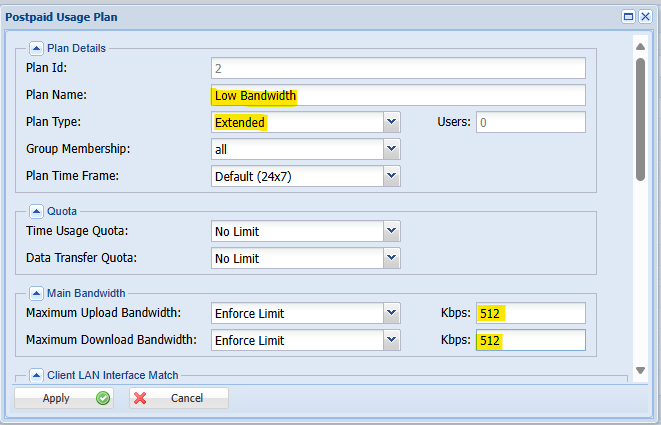The image size is (661, 425).
Task: Maximize the Postpaid Usage Plan dialog
Action: pyautogui.click(x=628, y=17)
